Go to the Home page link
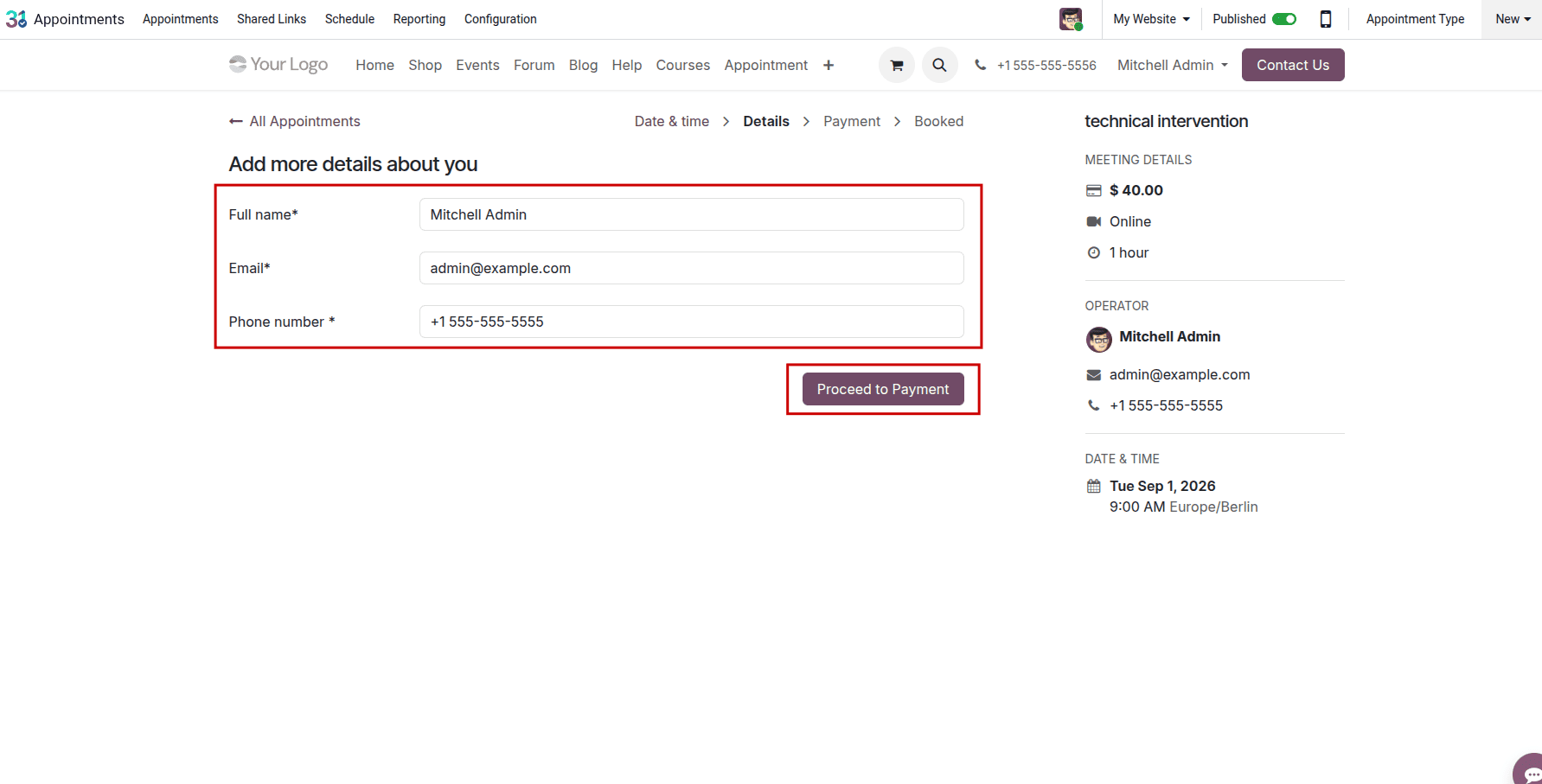 click(374, 65)
